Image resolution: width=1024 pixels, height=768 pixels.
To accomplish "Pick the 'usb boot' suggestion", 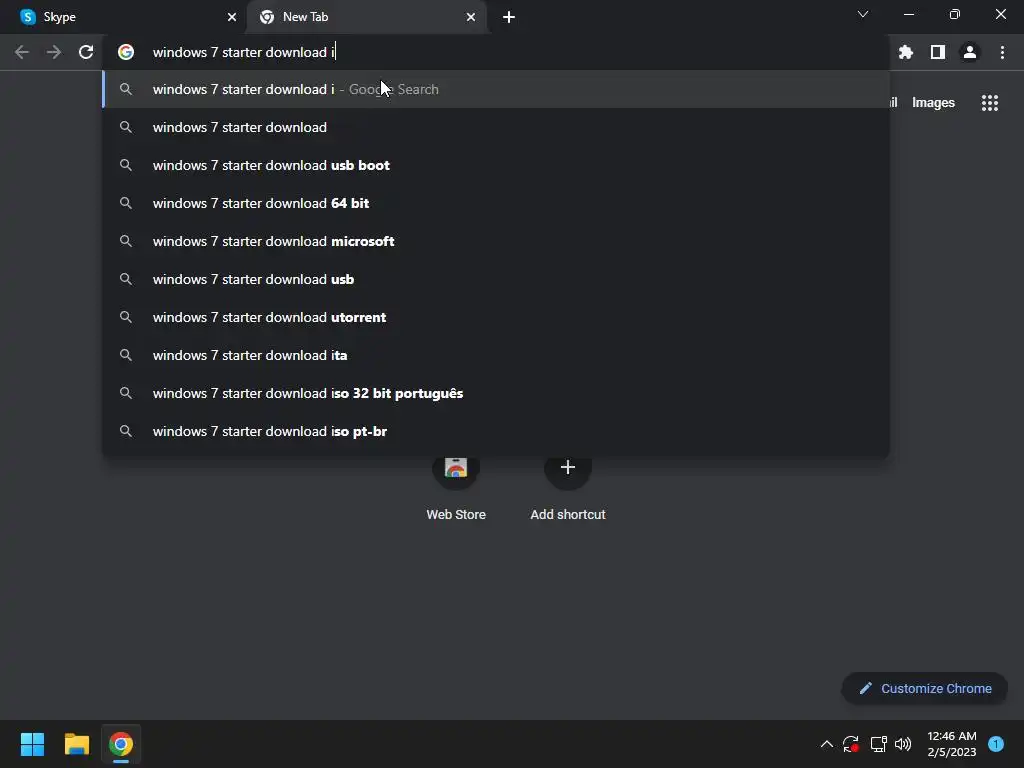I will 496,165.
